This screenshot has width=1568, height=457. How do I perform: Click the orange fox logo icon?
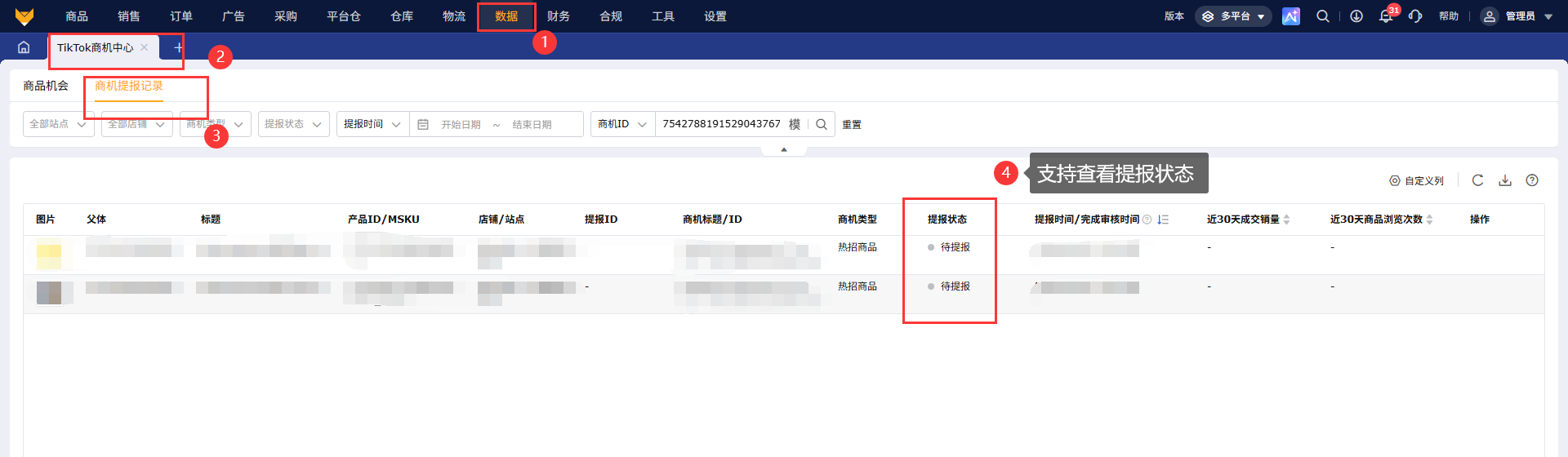24,16
